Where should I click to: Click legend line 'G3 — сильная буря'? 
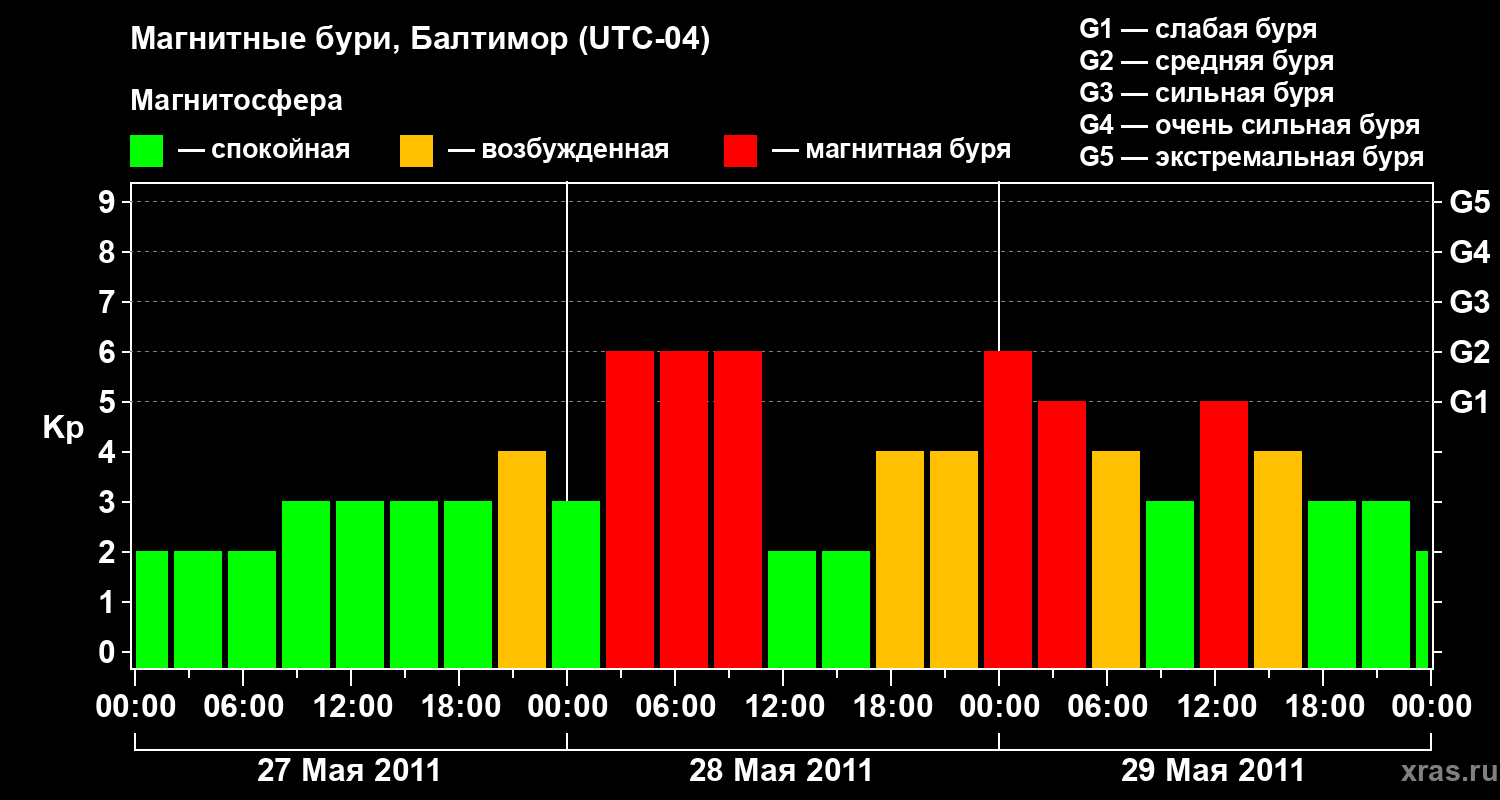pos(1207,93)
